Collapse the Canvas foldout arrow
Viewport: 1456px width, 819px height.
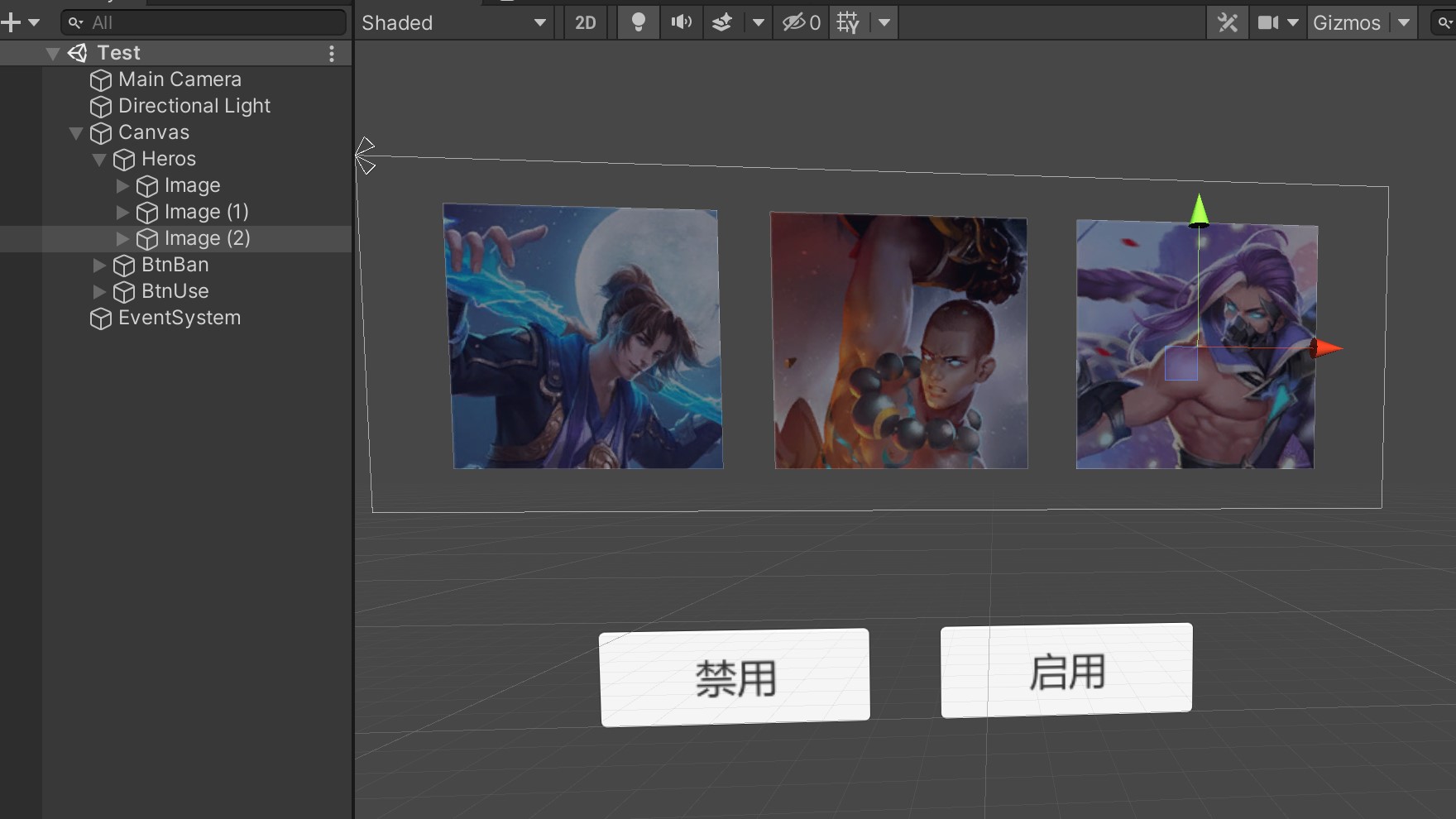coord(75,133)
